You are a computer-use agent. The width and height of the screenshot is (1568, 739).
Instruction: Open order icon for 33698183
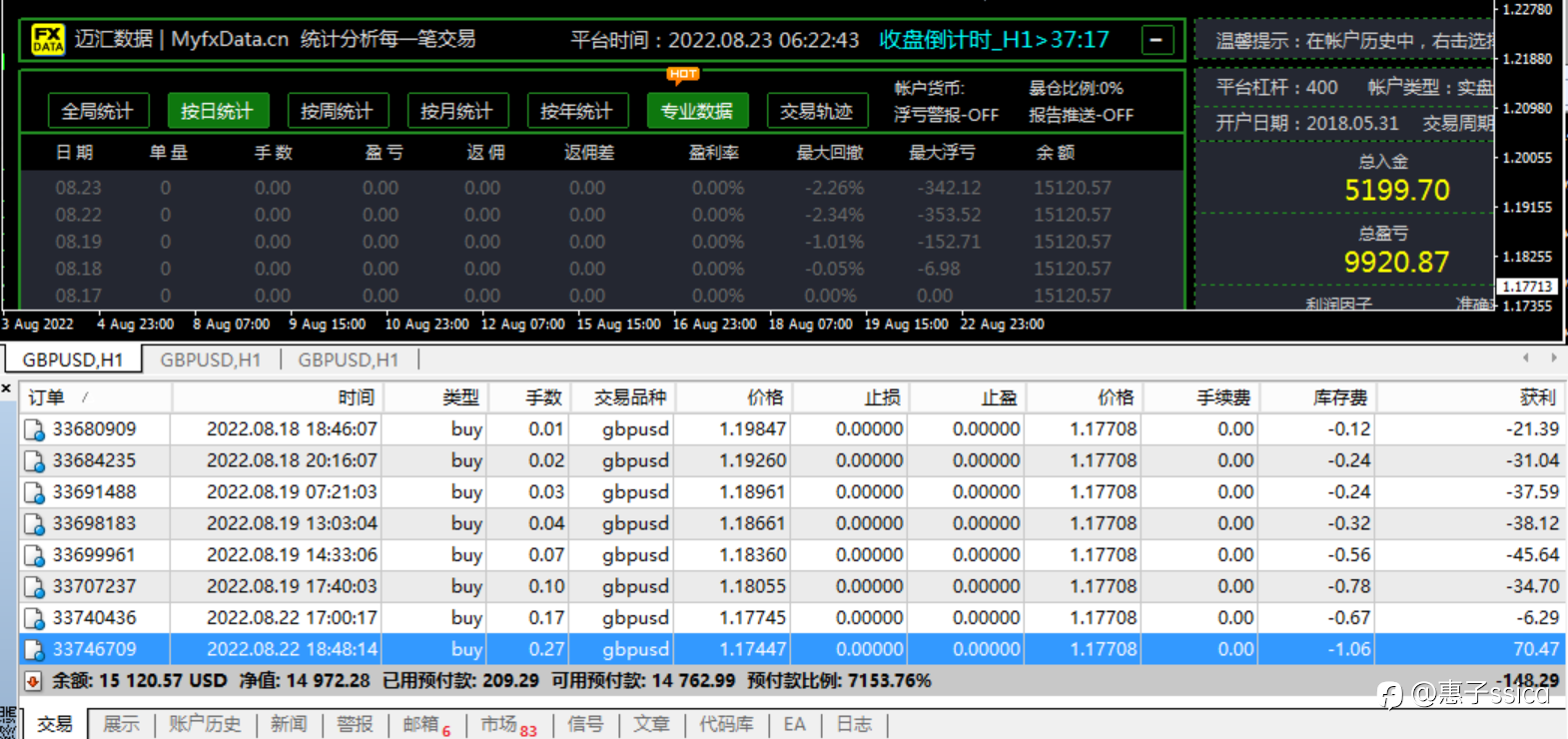[x=35, y=524]
